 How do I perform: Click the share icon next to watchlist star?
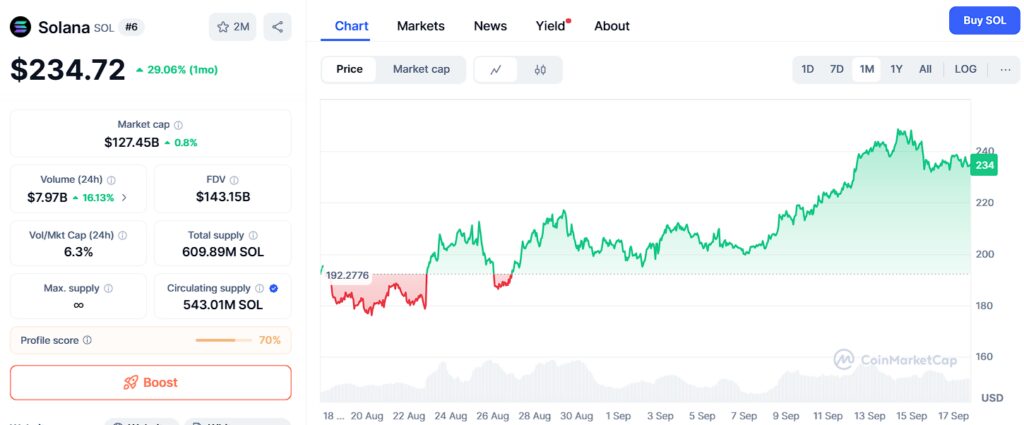(x=277, y=27)
